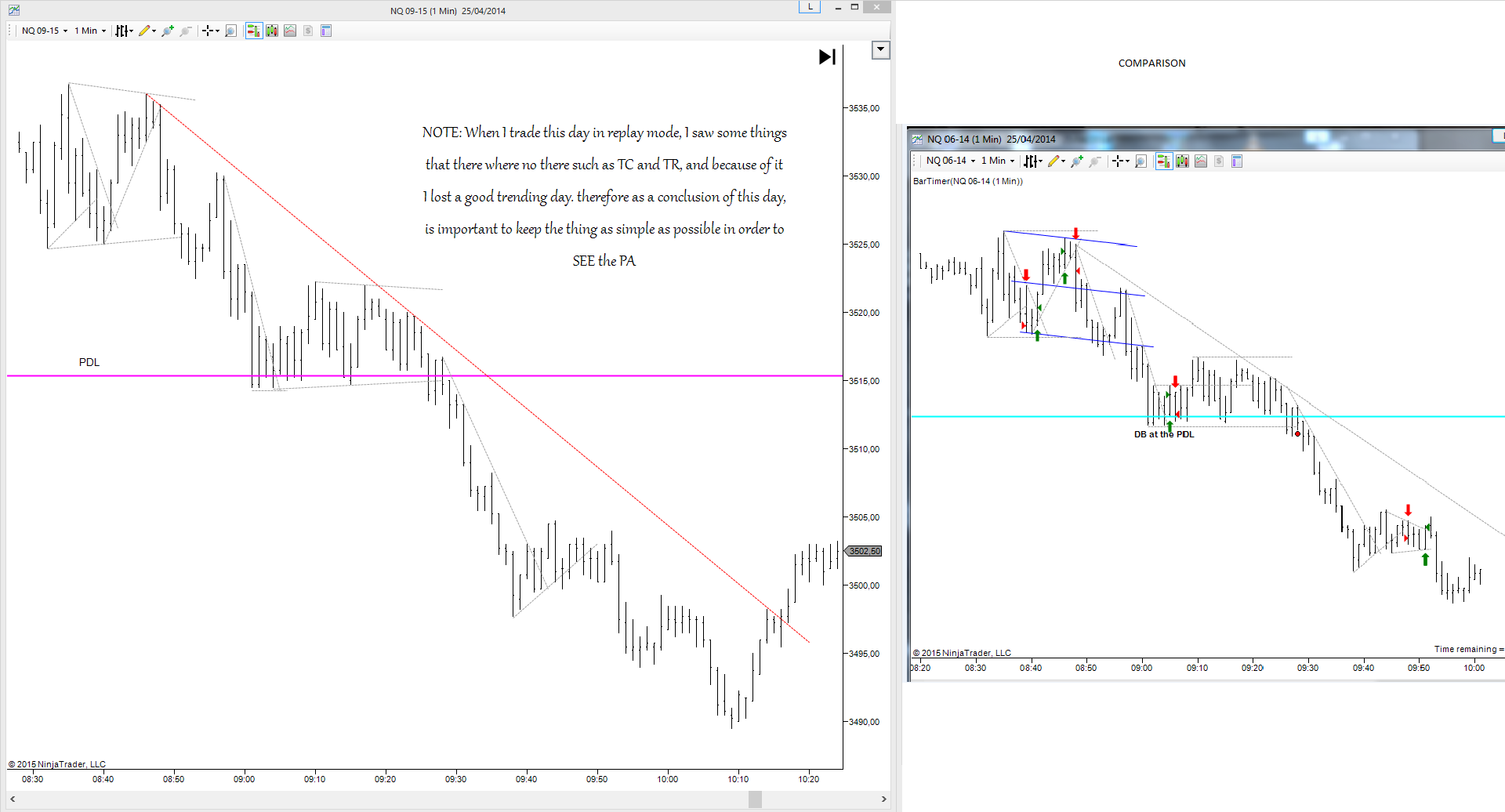Maximize the NQ 09-15 chart window
The image size is (1505, 812).
coord(855,7)
